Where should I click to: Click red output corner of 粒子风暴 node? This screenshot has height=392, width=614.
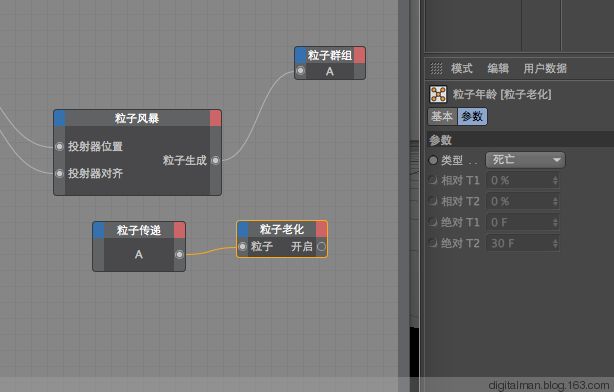pyautogui.click(x=215, y=118)
